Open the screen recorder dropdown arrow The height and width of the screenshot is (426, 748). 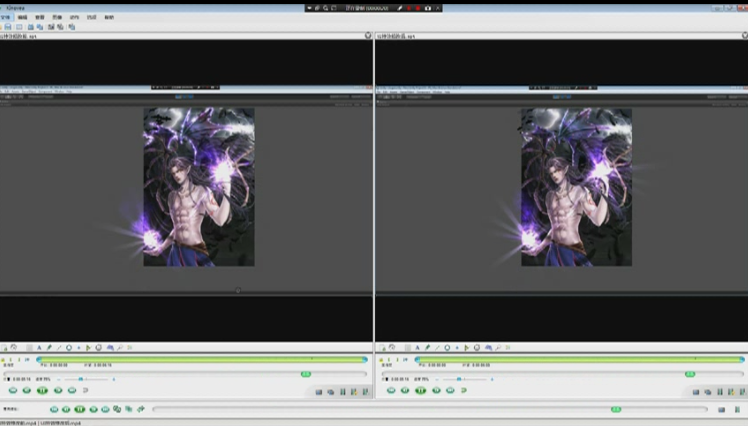coord(309,8)
